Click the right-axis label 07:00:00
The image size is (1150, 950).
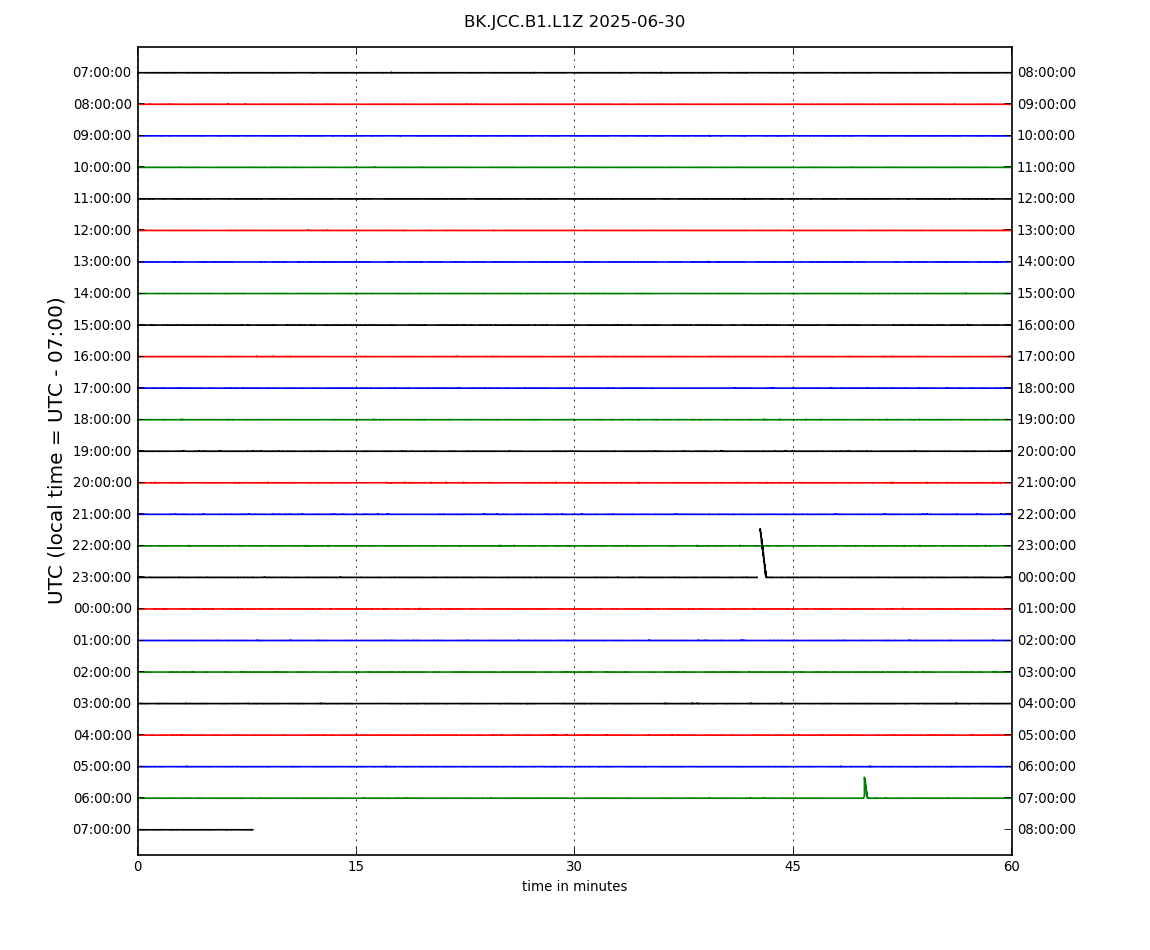(x=1047, y=798)
